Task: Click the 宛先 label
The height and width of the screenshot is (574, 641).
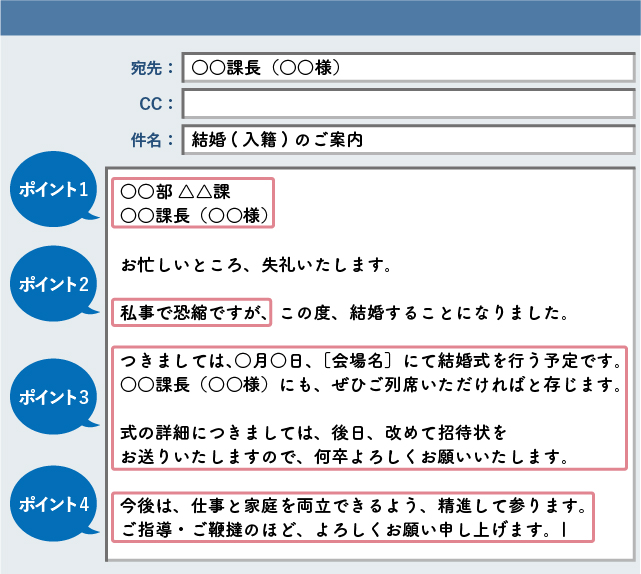Action: (152, 68)
